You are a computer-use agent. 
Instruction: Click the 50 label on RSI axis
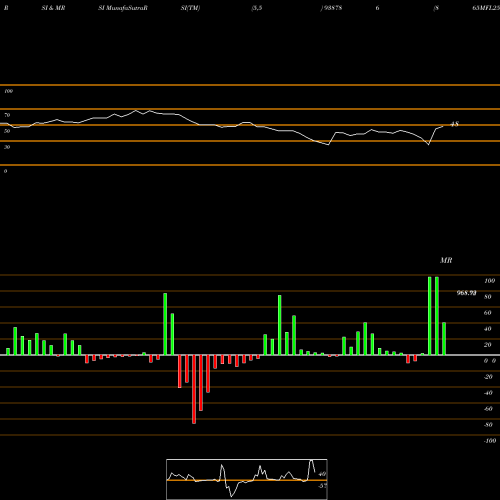point(7,131)
